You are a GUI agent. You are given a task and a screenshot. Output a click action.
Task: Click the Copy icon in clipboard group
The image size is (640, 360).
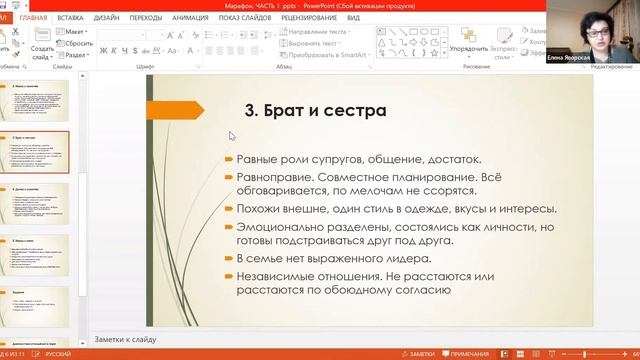coord(16,43)
